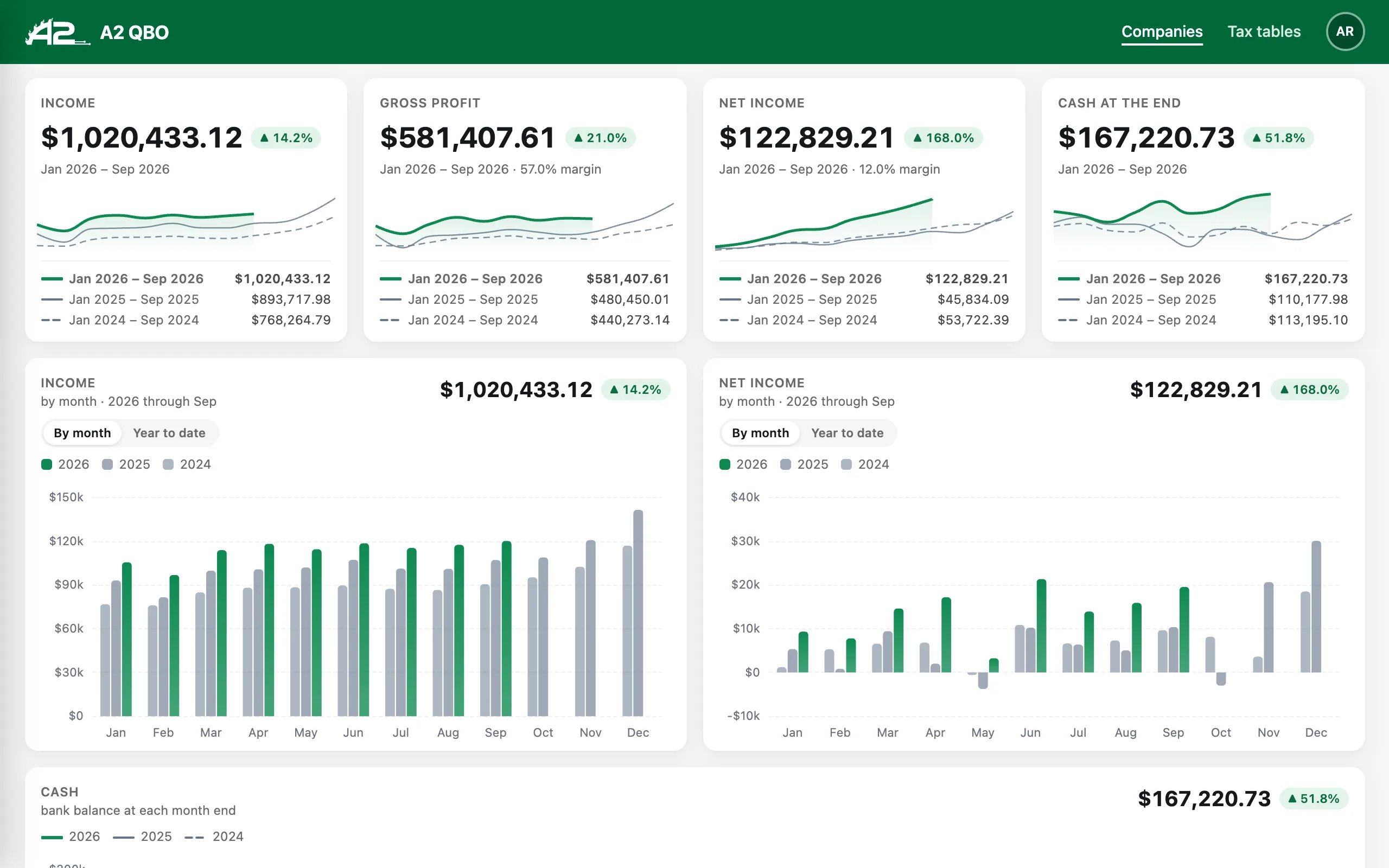Toggle 2024 series in Net Income chart legend
This screenshot has height=868, width=1389.
coord(865,464)
